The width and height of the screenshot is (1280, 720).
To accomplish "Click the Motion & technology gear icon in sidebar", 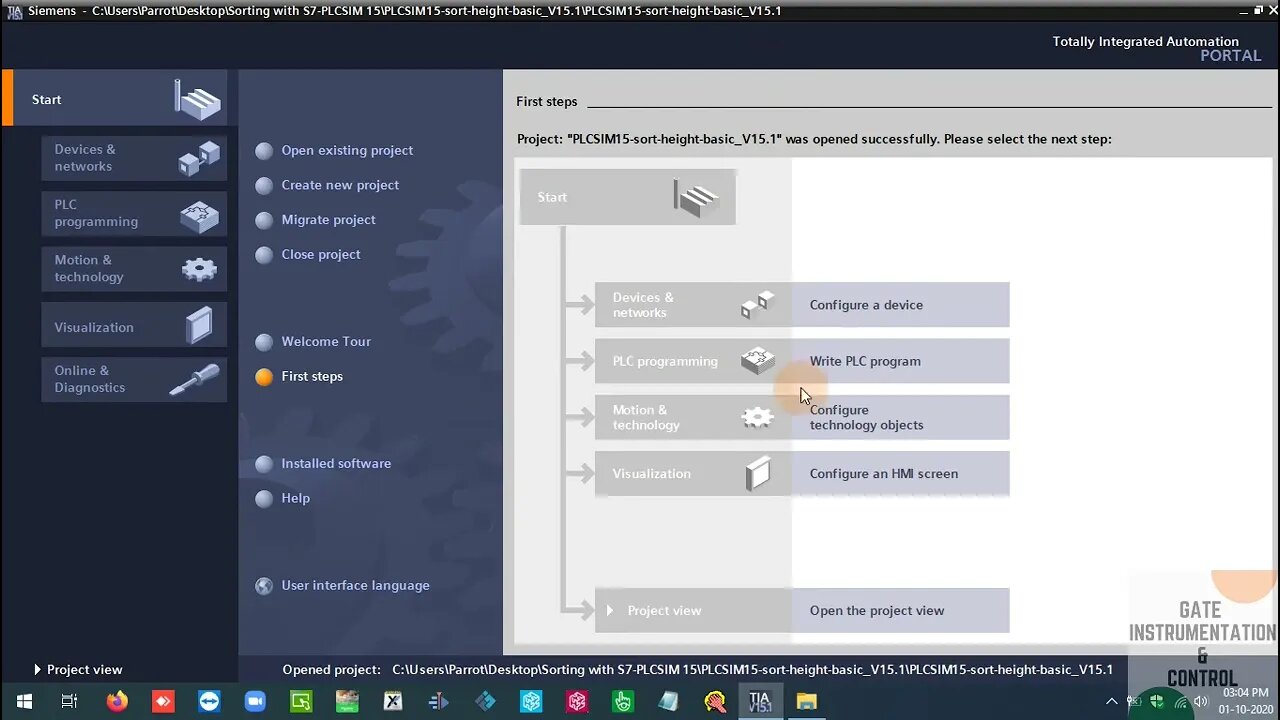I will tap(199, 269).
